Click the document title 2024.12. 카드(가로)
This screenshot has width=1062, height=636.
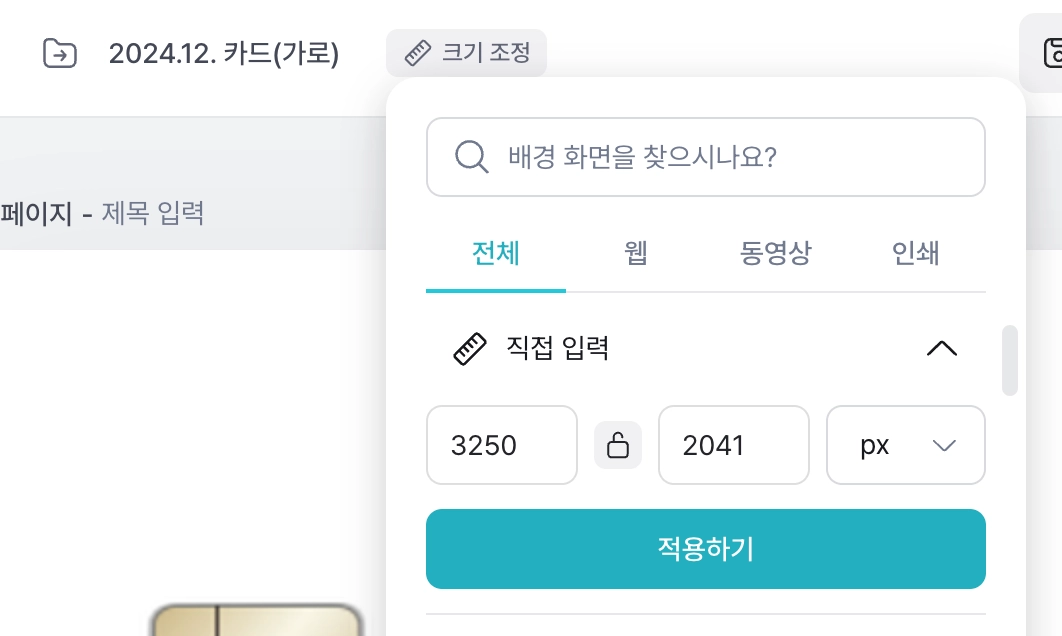click(224, 53)
